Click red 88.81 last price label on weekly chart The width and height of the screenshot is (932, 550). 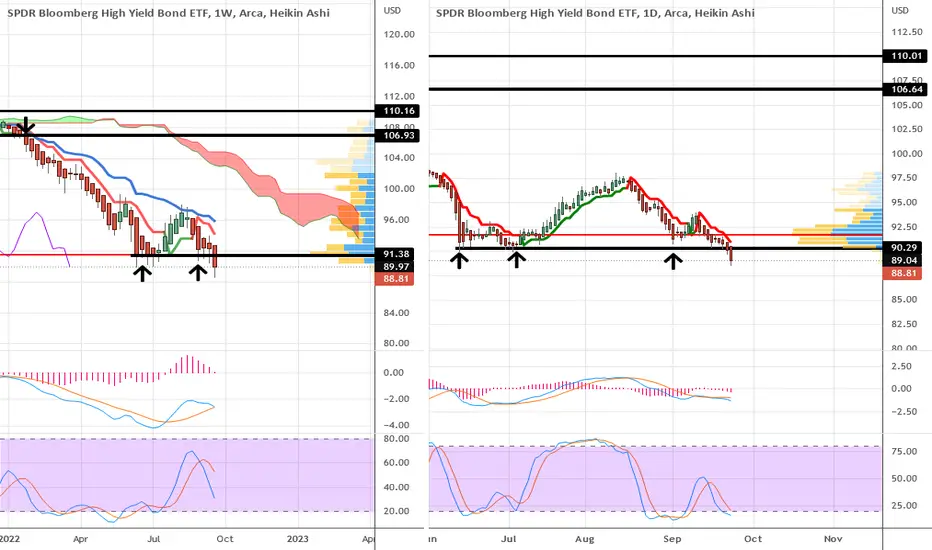click(395, 279)
